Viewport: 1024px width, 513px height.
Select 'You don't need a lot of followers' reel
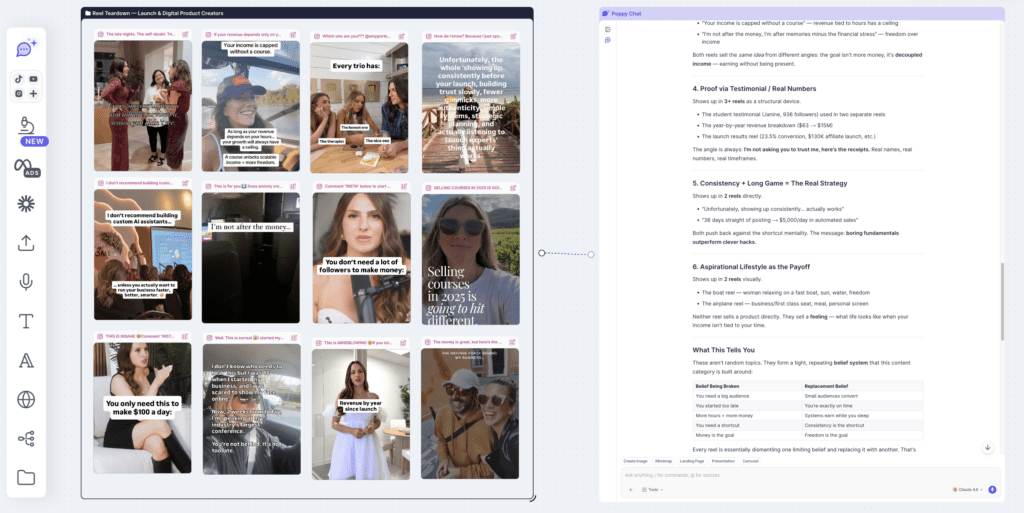click(x=362, y=258)
